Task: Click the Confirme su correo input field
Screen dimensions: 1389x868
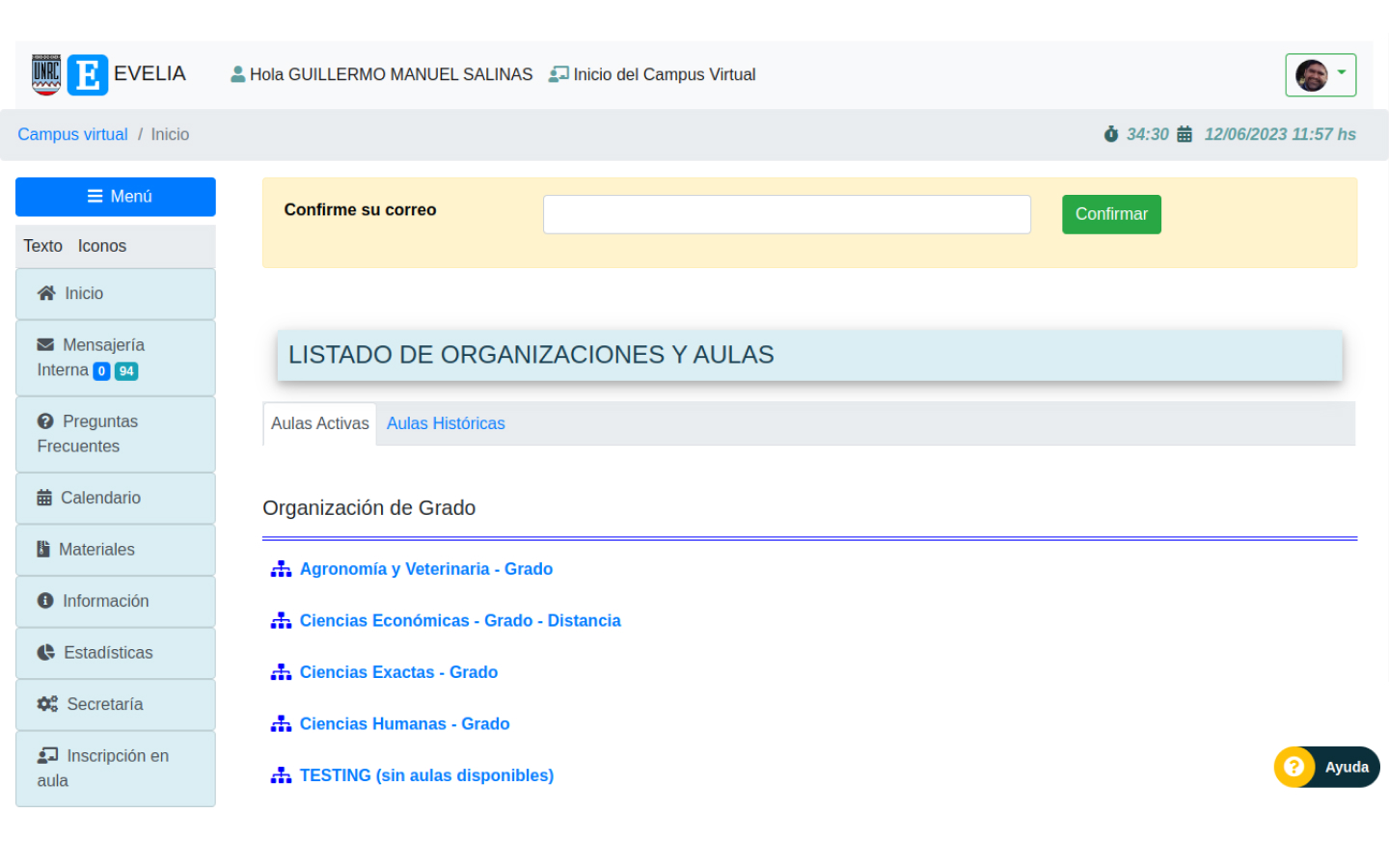Action: click(x=786, y=214)
